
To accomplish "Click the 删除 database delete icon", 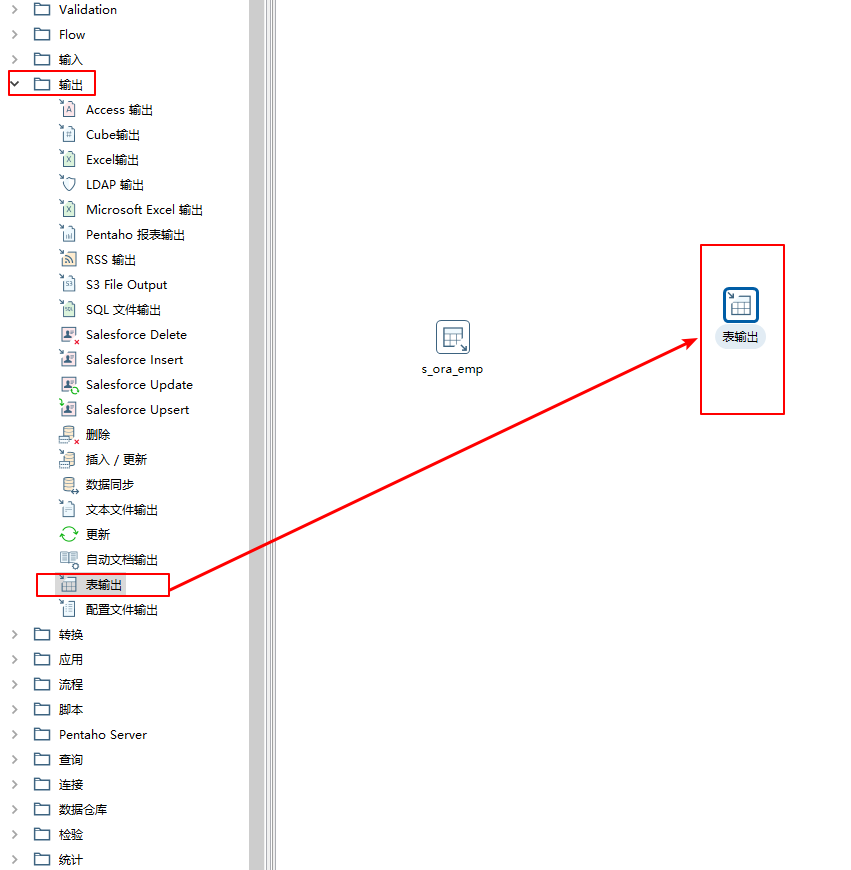I will pyautogui.click(x=69, y=434).
